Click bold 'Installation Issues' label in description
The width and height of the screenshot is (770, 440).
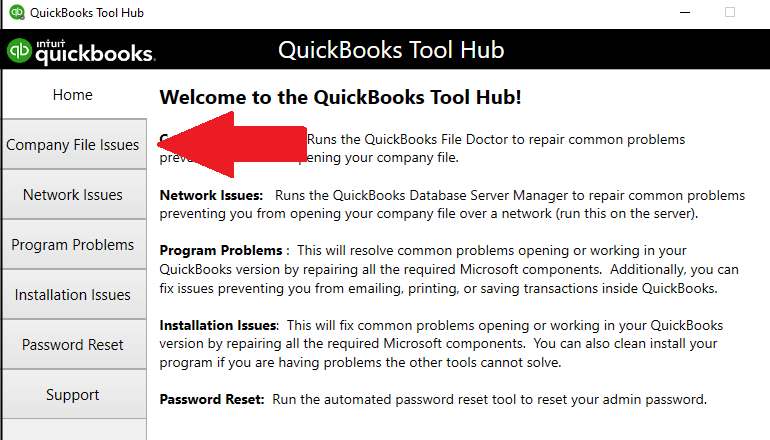(219, 325)
